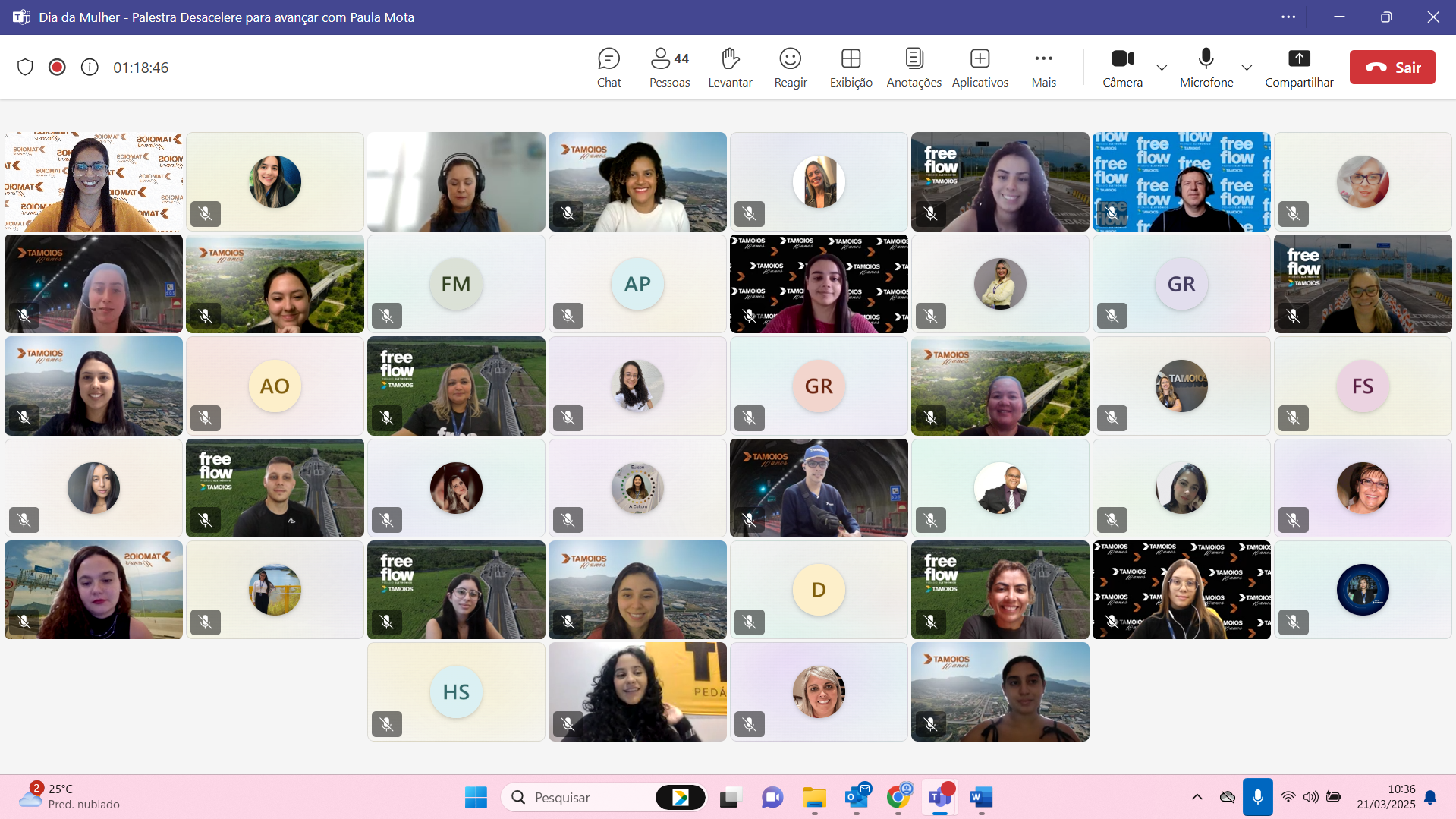1456x819 pixels.
Task: Raise hand with Levantar button
Action: pos(730,68)
